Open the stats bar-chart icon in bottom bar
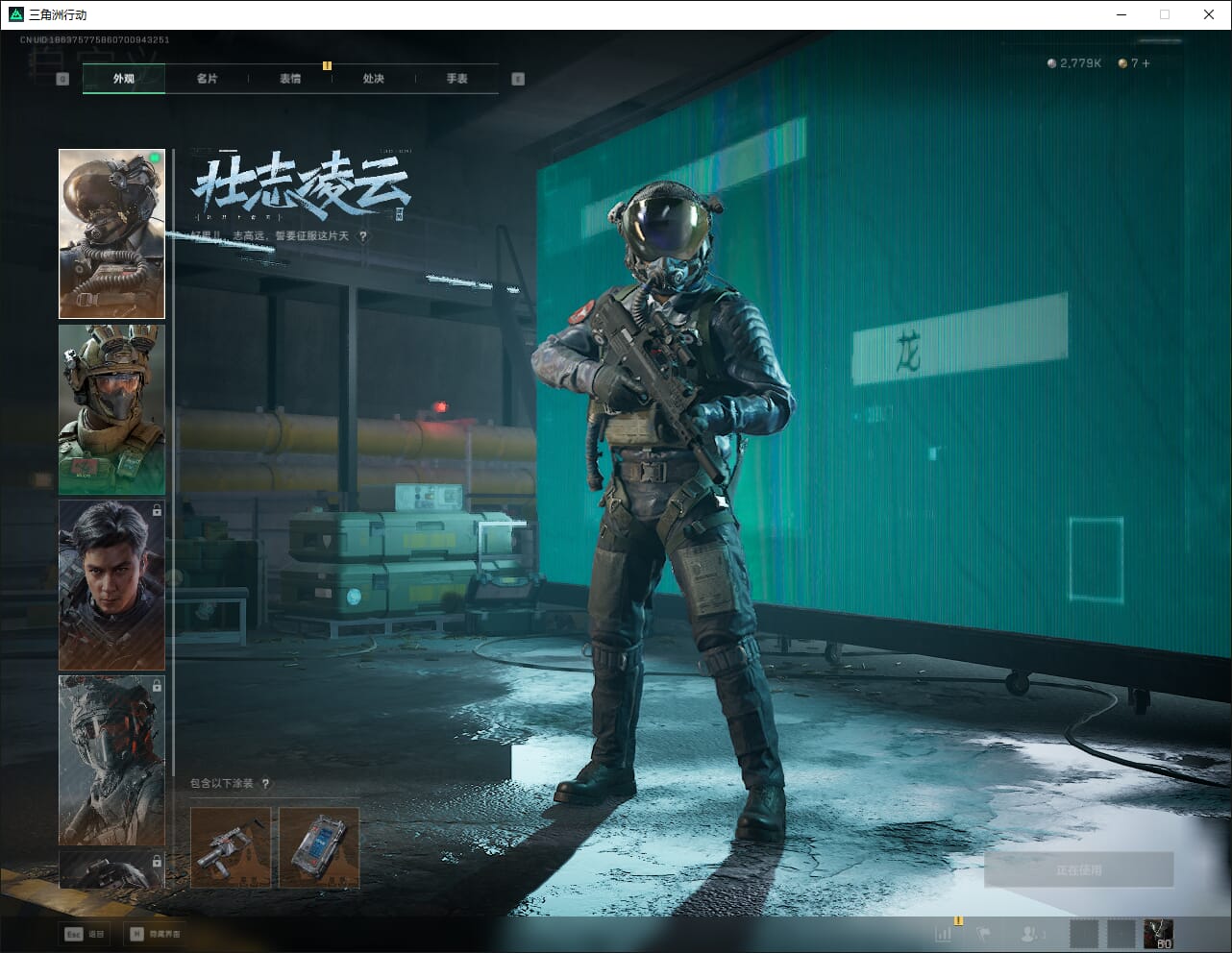 (x=944, y=934)
